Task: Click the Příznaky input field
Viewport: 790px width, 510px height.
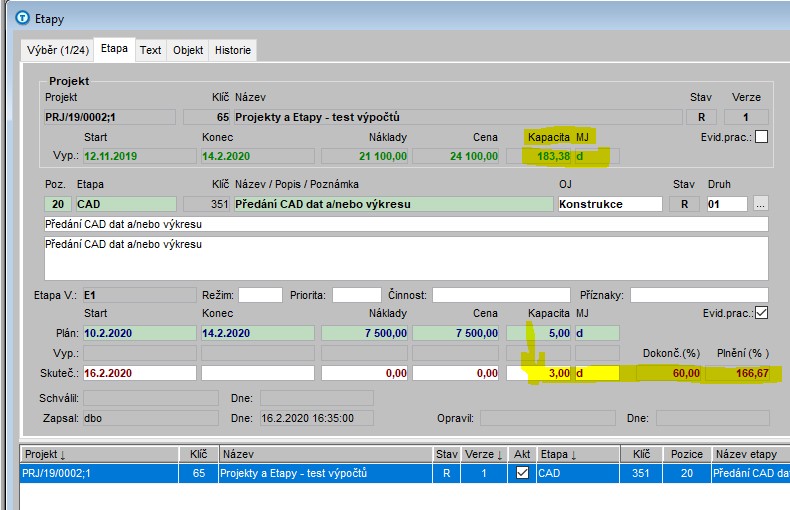Action: tap(699, 295)
